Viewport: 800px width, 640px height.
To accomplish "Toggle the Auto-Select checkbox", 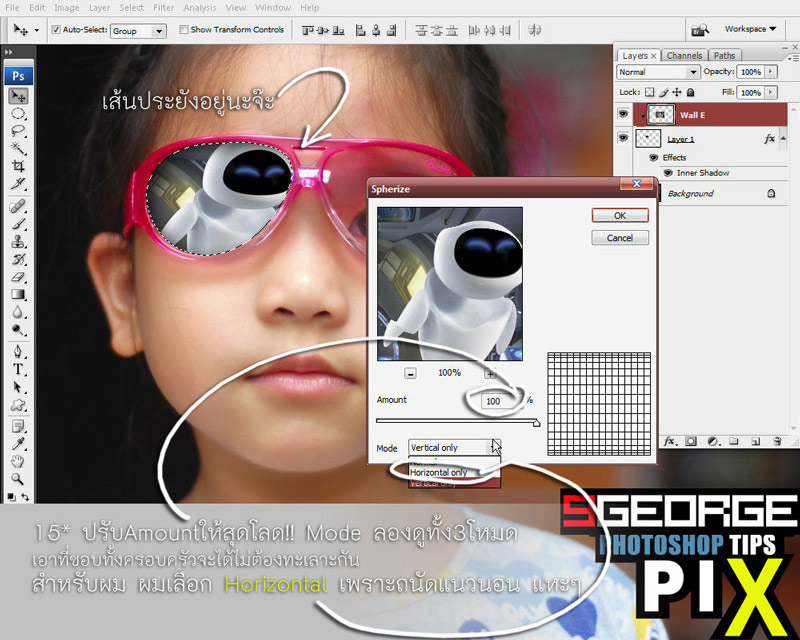I will point(56,30).
